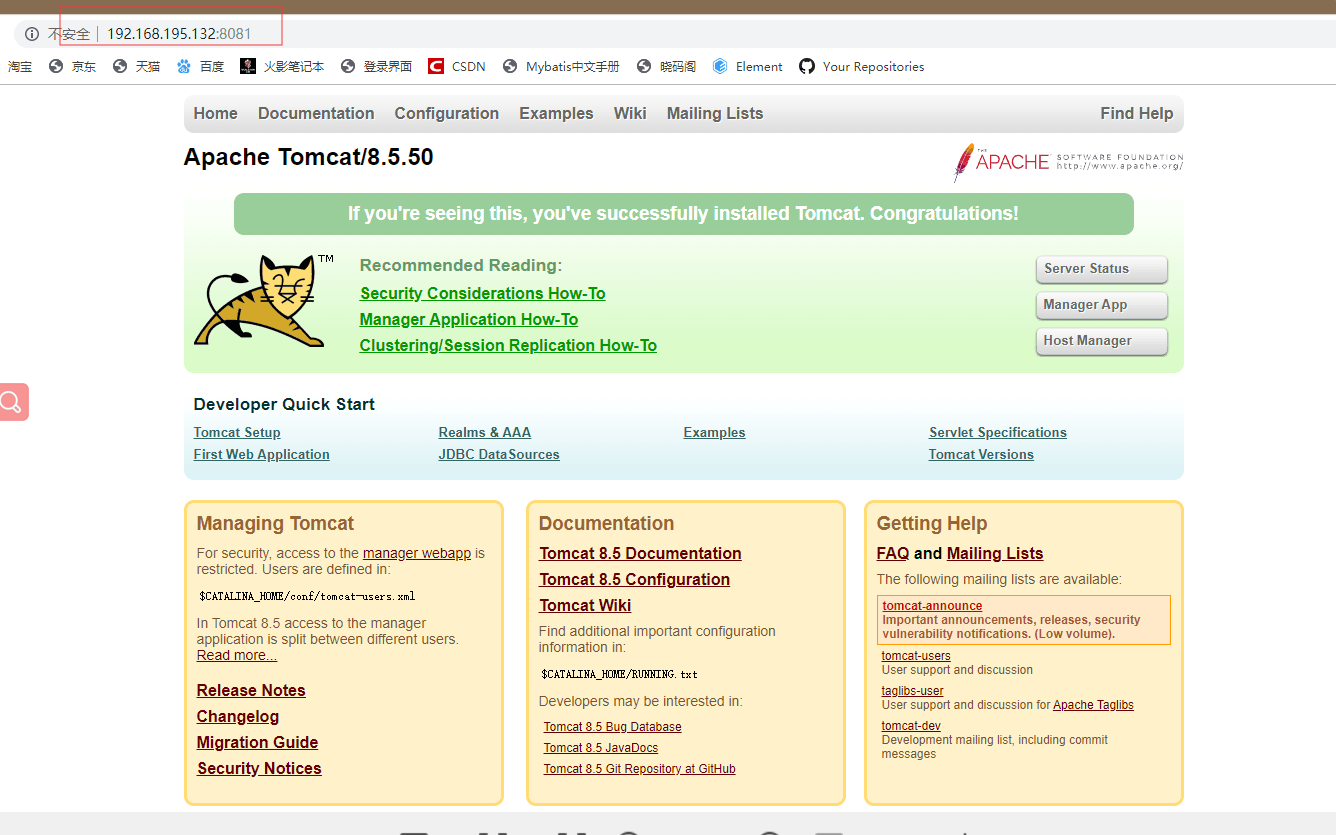Open the Tomcat 8.5 Configuration link
Viewport: 1336px width, 835px height.
pyautogui.click(x=634, y=579)
